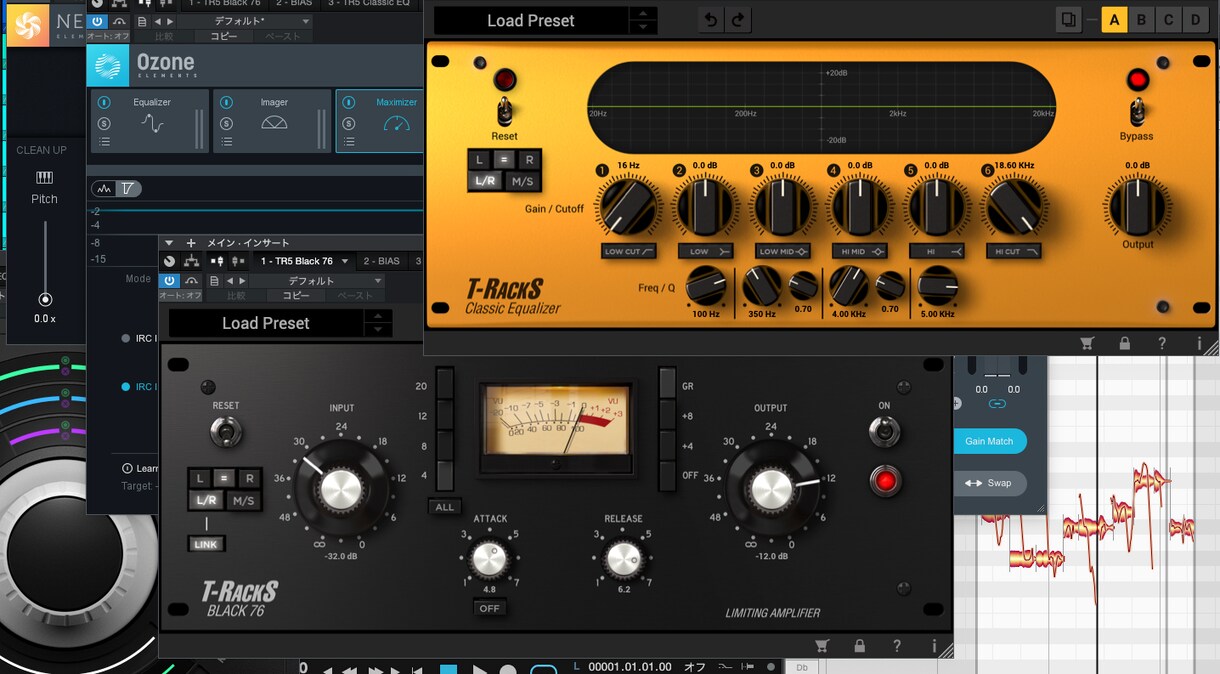Open Ozone Equalizer module curve icon

(152, 123)
